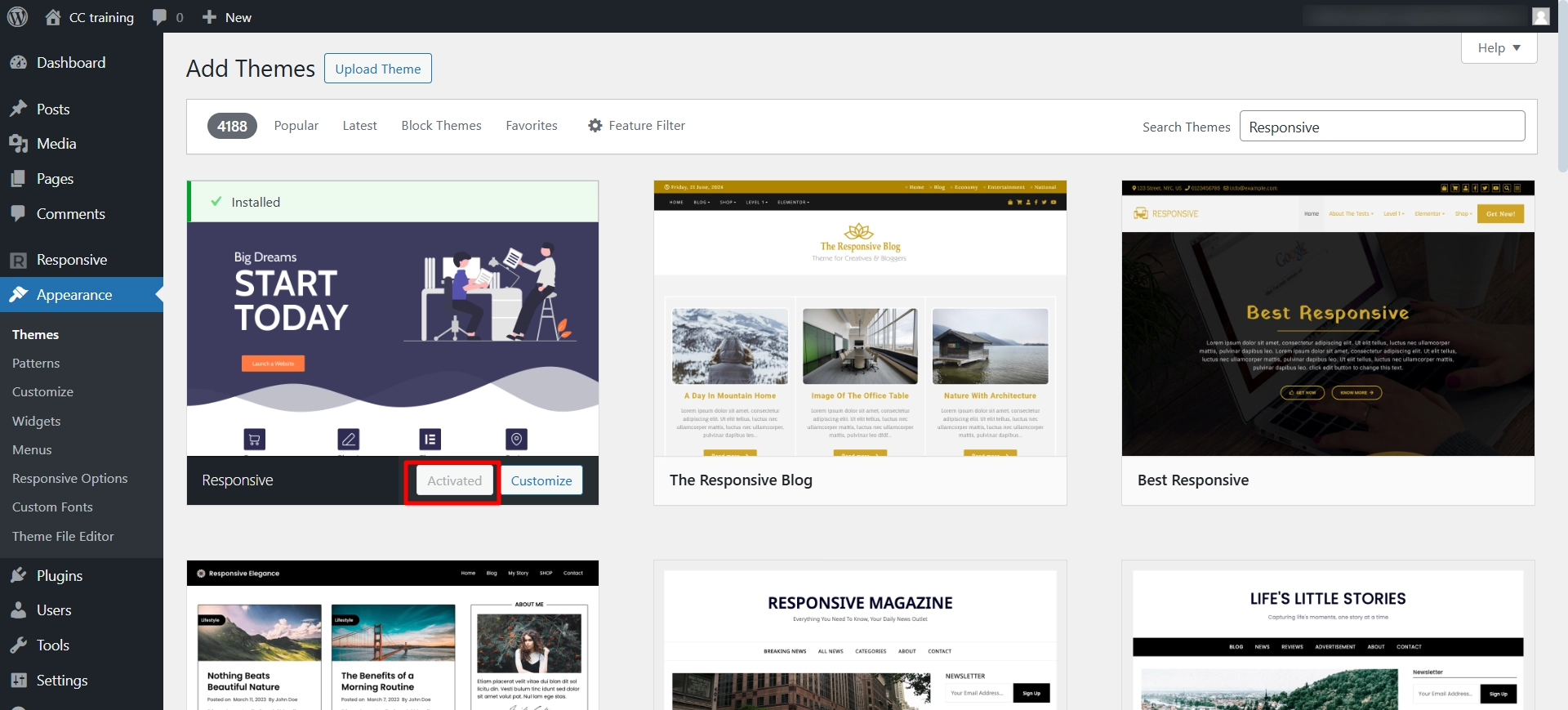Click The Responsive Blog theme title

tap(741, 480)
